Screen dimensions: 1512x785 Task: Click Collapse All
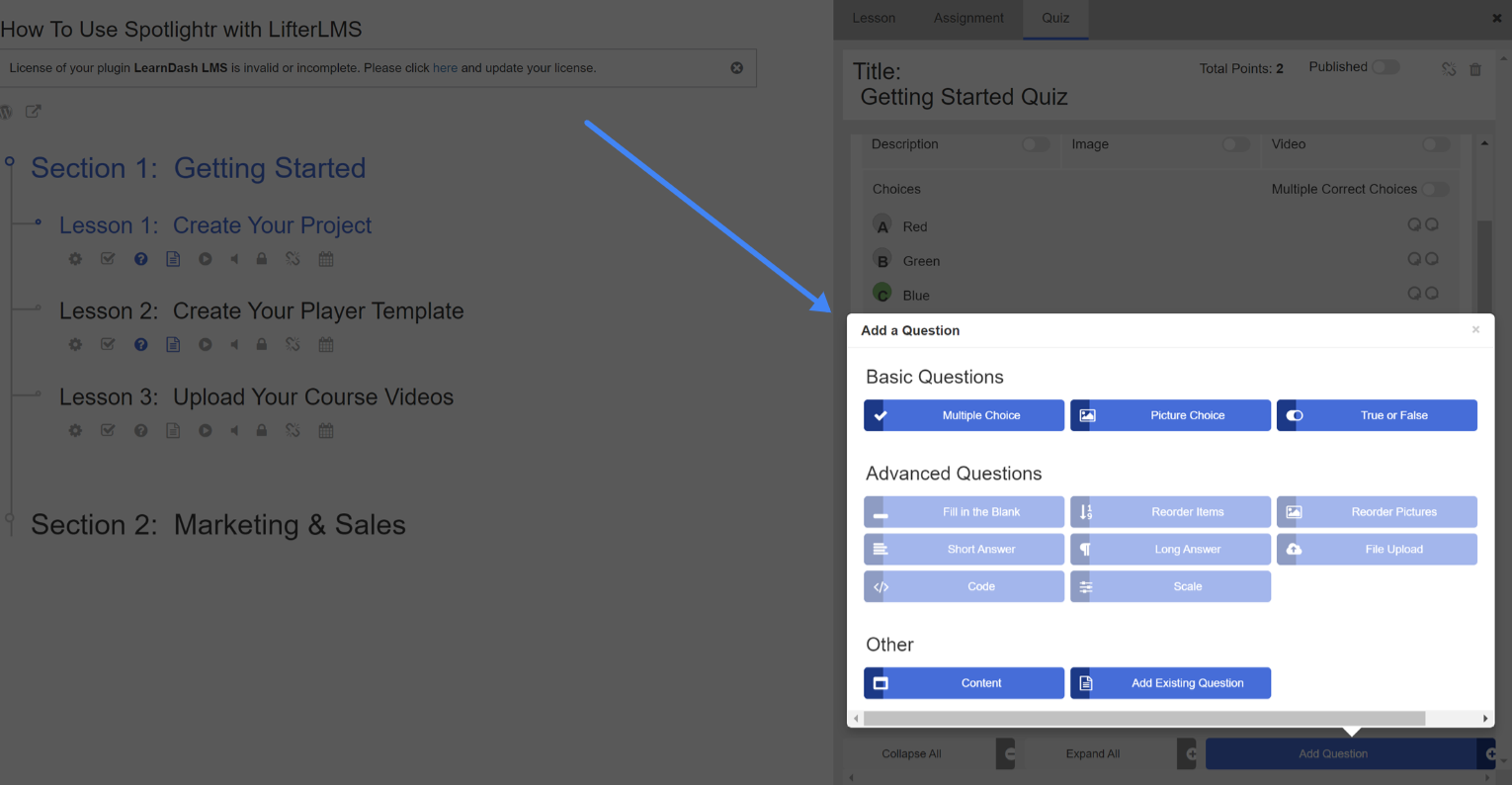pyautogui.click(x=929, y=753)
